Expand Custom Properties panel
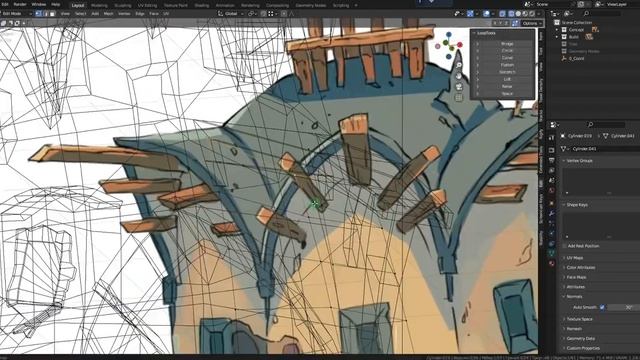640x360 pixels. (x=583, y=348)
